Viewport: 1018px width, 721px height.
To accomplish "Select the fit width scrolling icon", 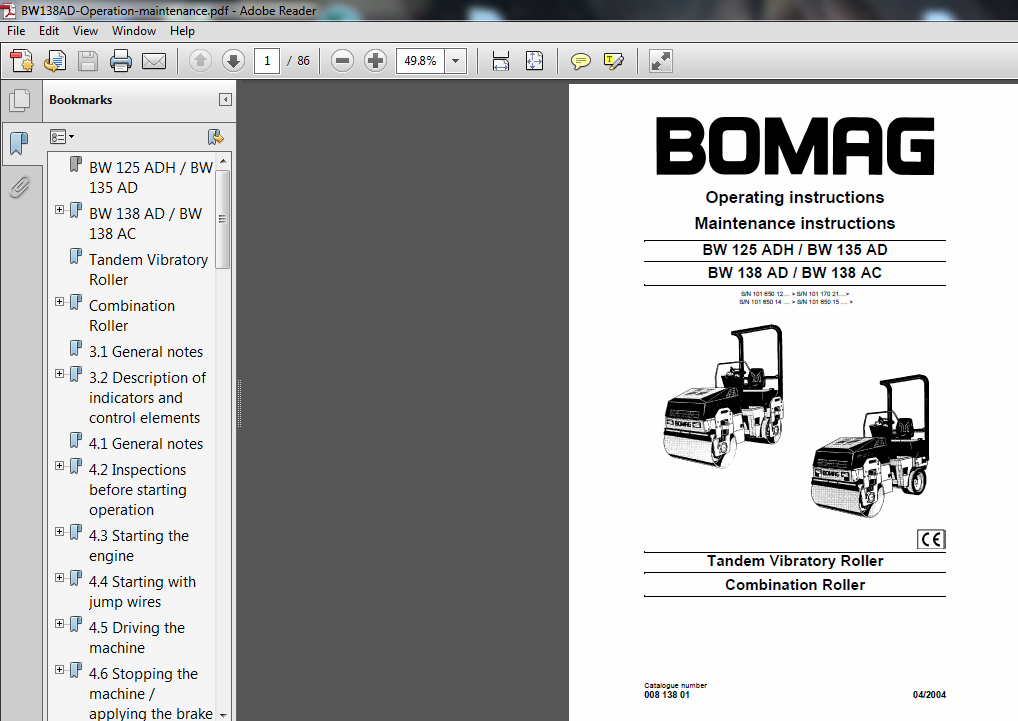I will 501,61.
